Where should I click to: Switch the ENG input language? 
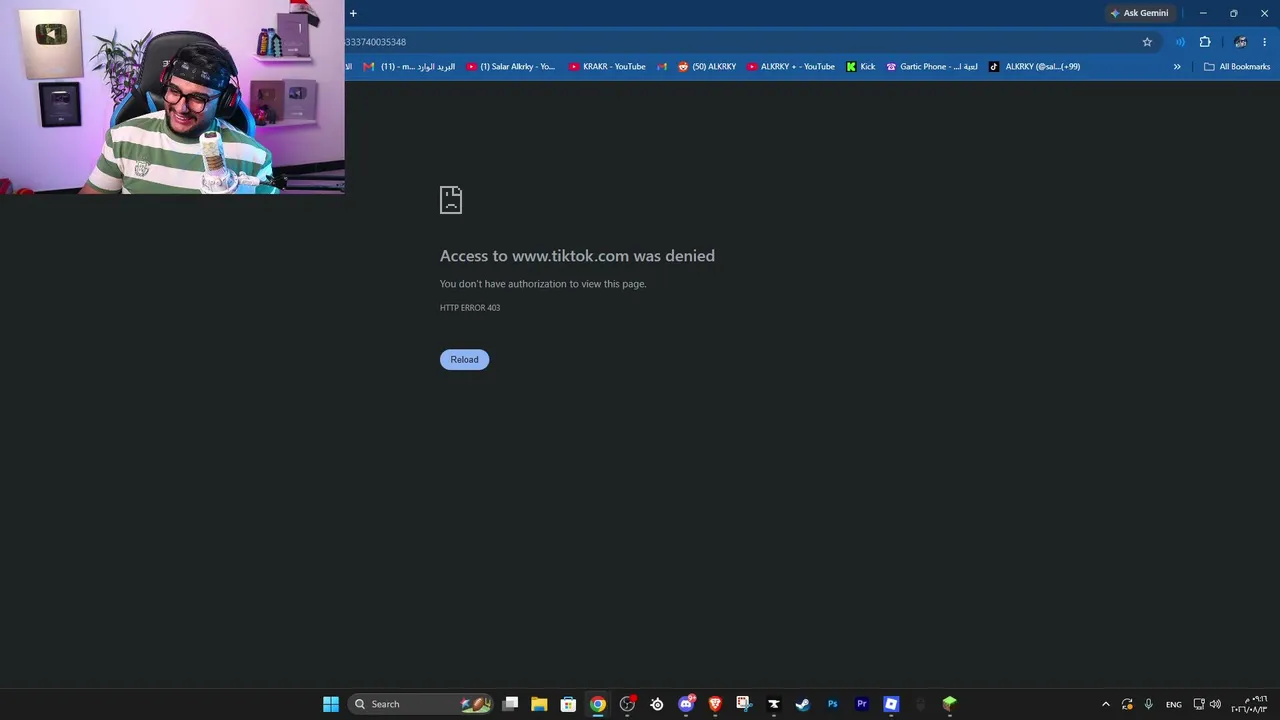pyautogui.click(x=1174, y=704)
